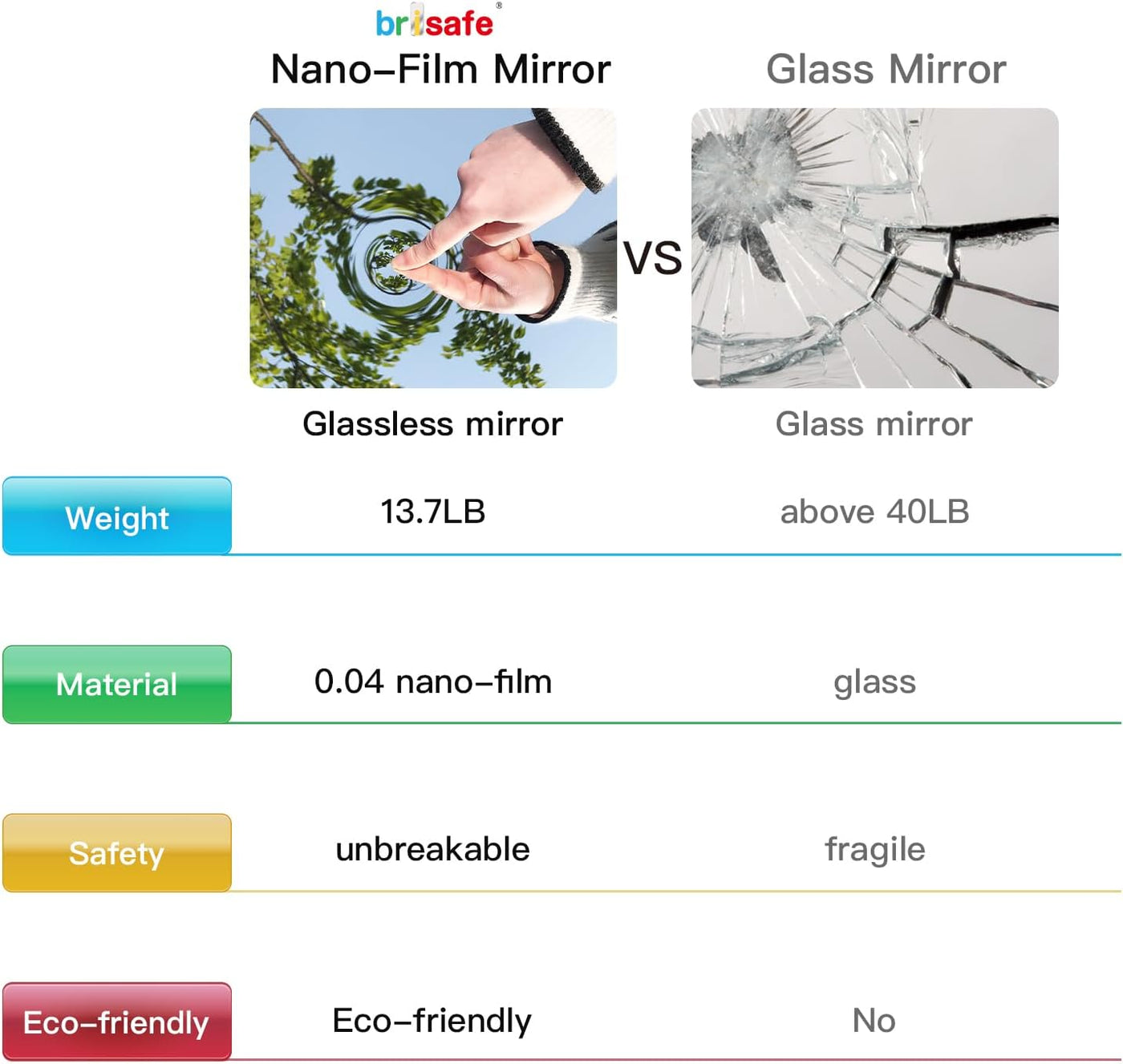Click the No value for glass mirror

point(874,1021)
